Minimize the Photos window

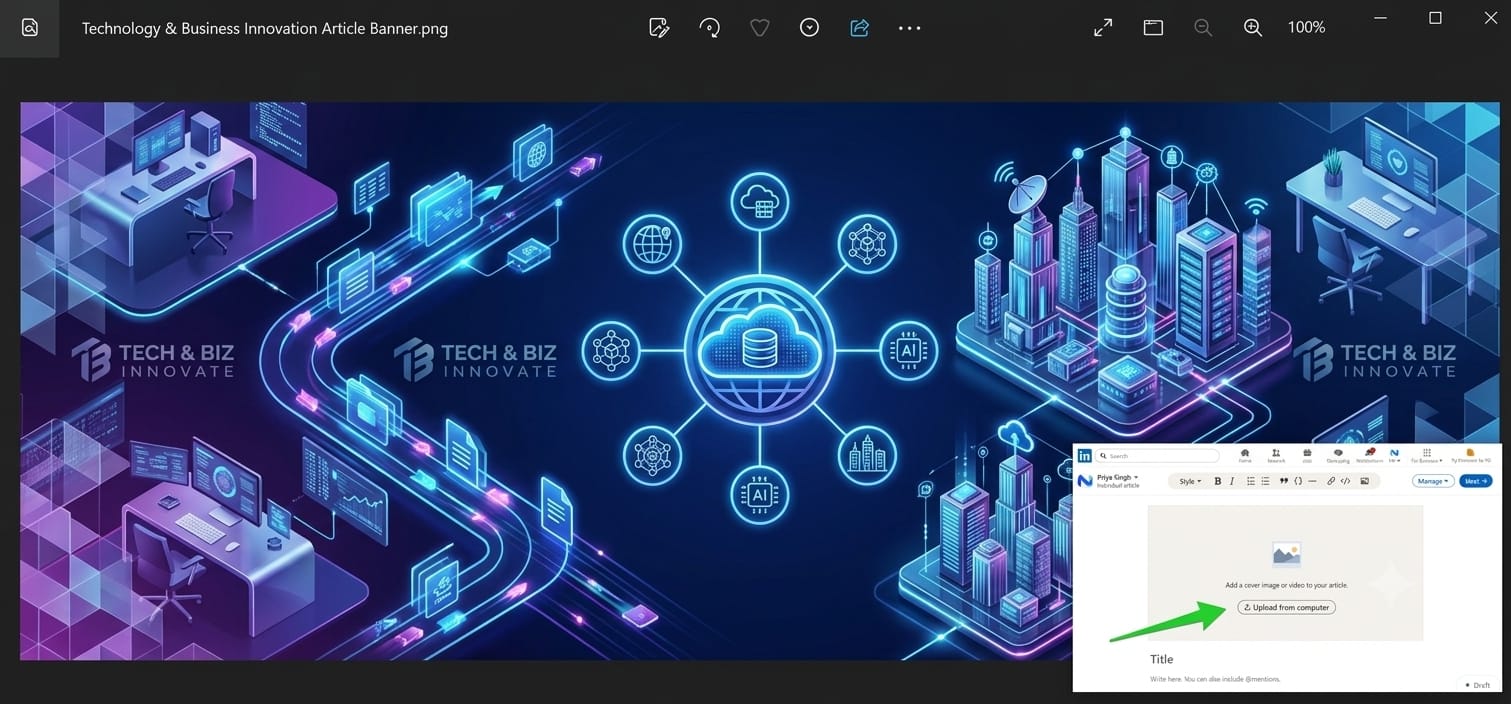click(x=1381, y=18)
